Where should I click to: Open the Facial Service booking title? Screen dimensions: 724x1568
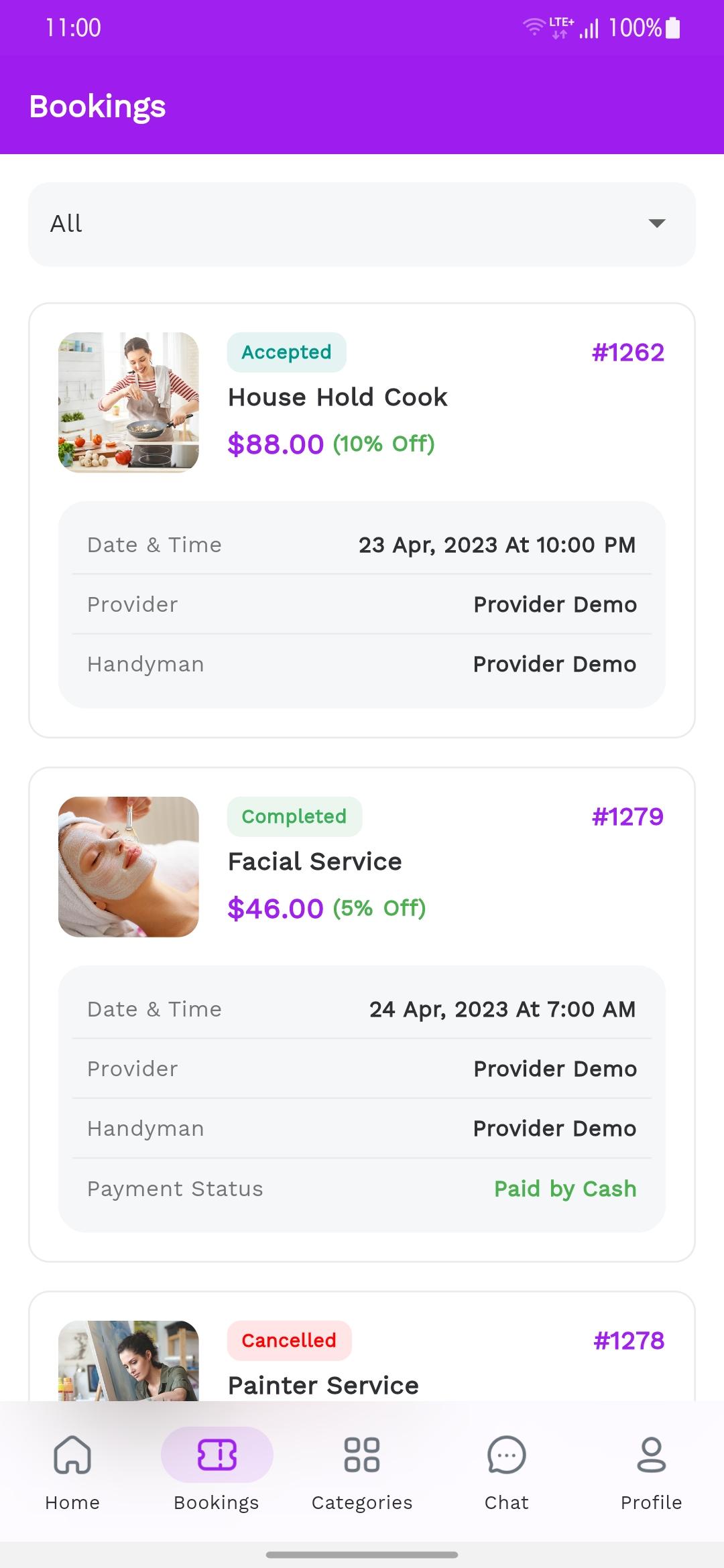tap(315, 862)
